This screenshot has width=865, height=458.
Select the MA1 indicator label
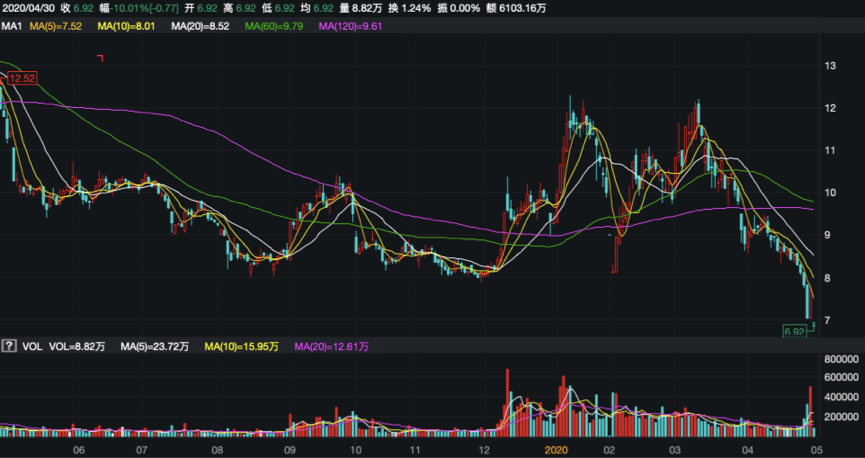(11, 25)
